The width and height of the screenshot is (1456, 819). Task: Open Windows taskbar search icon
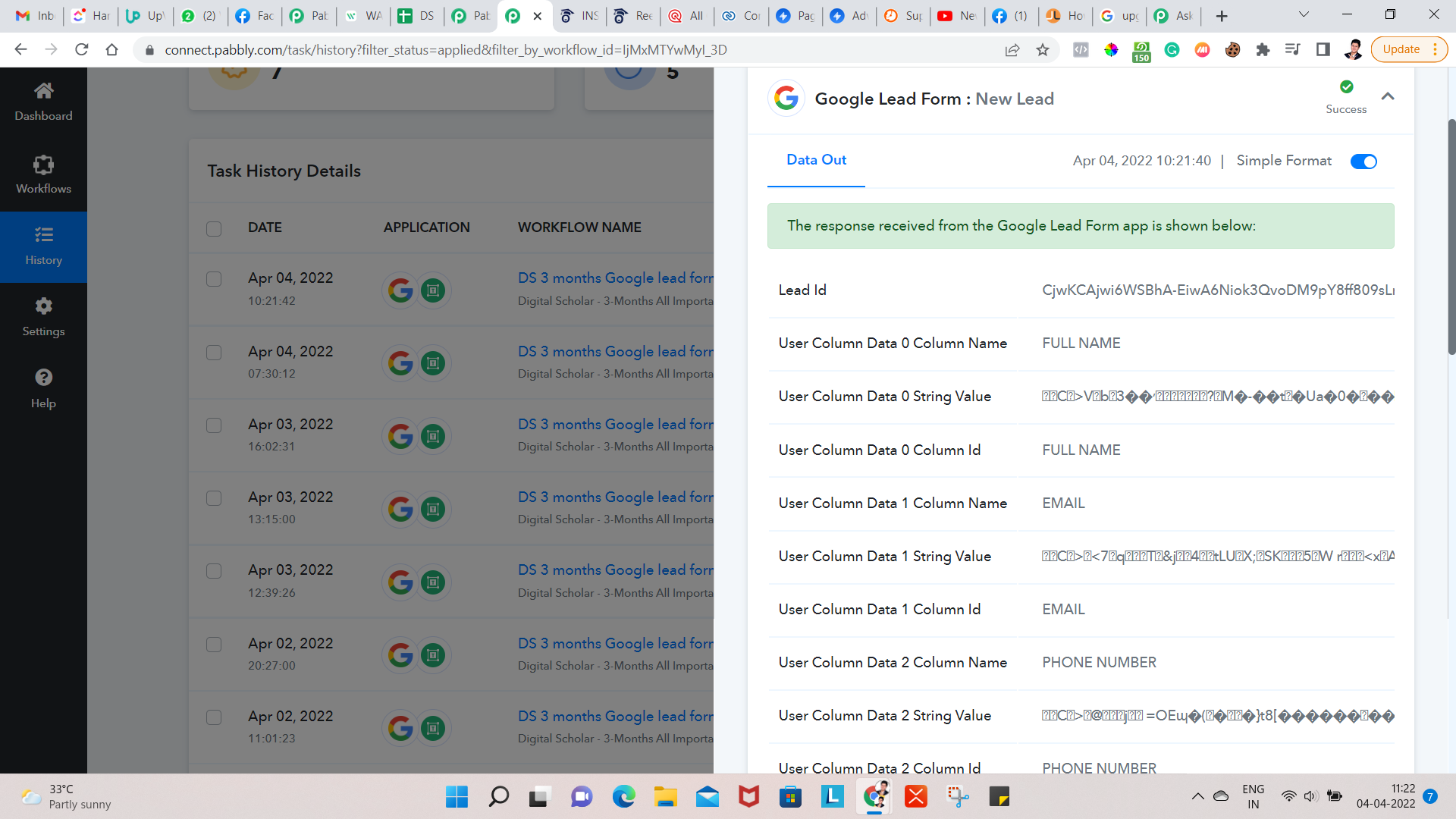click(498, 796)
